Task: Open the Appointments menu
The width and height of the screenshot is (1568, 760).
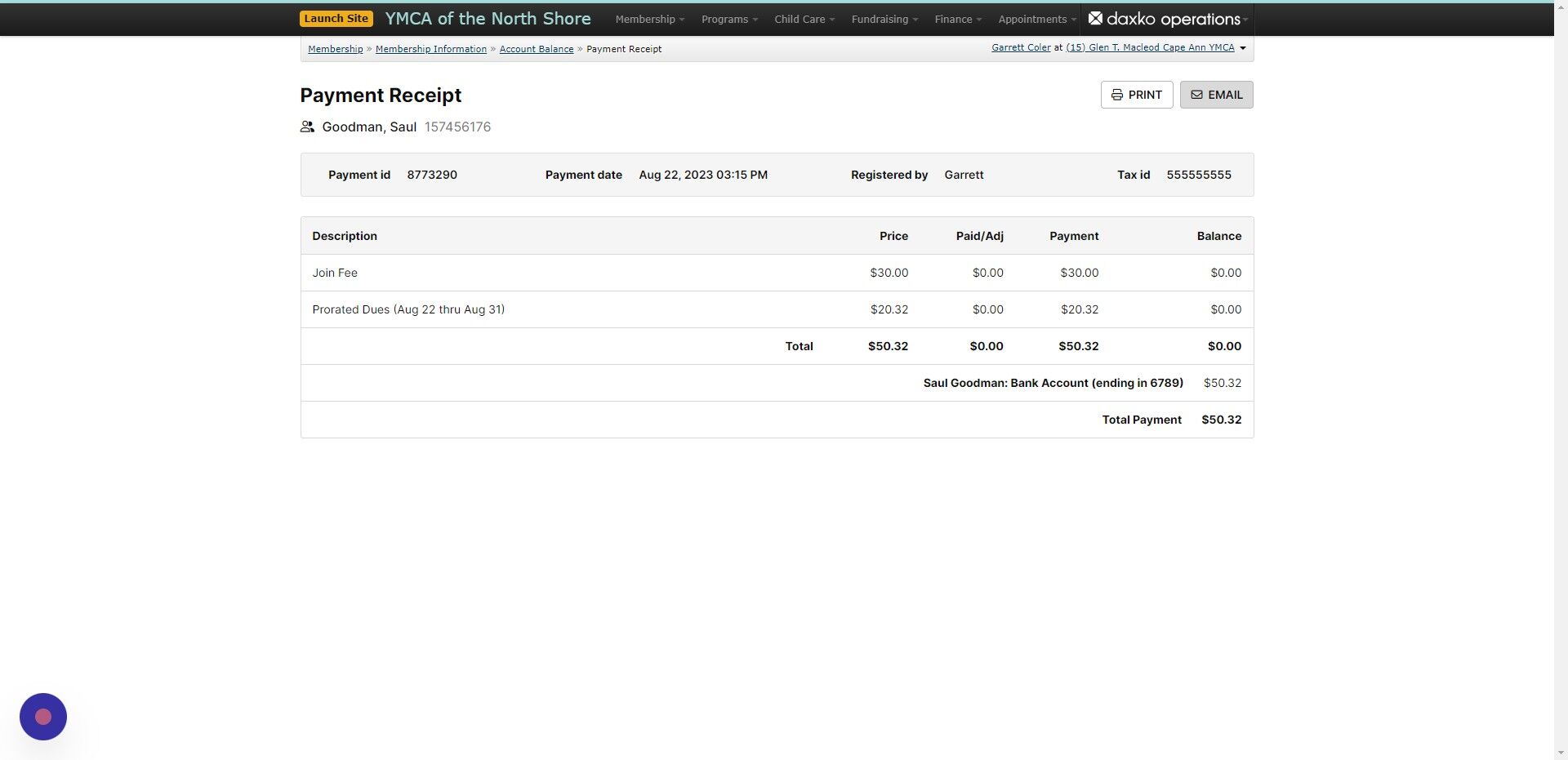Action: [1037, 19]
